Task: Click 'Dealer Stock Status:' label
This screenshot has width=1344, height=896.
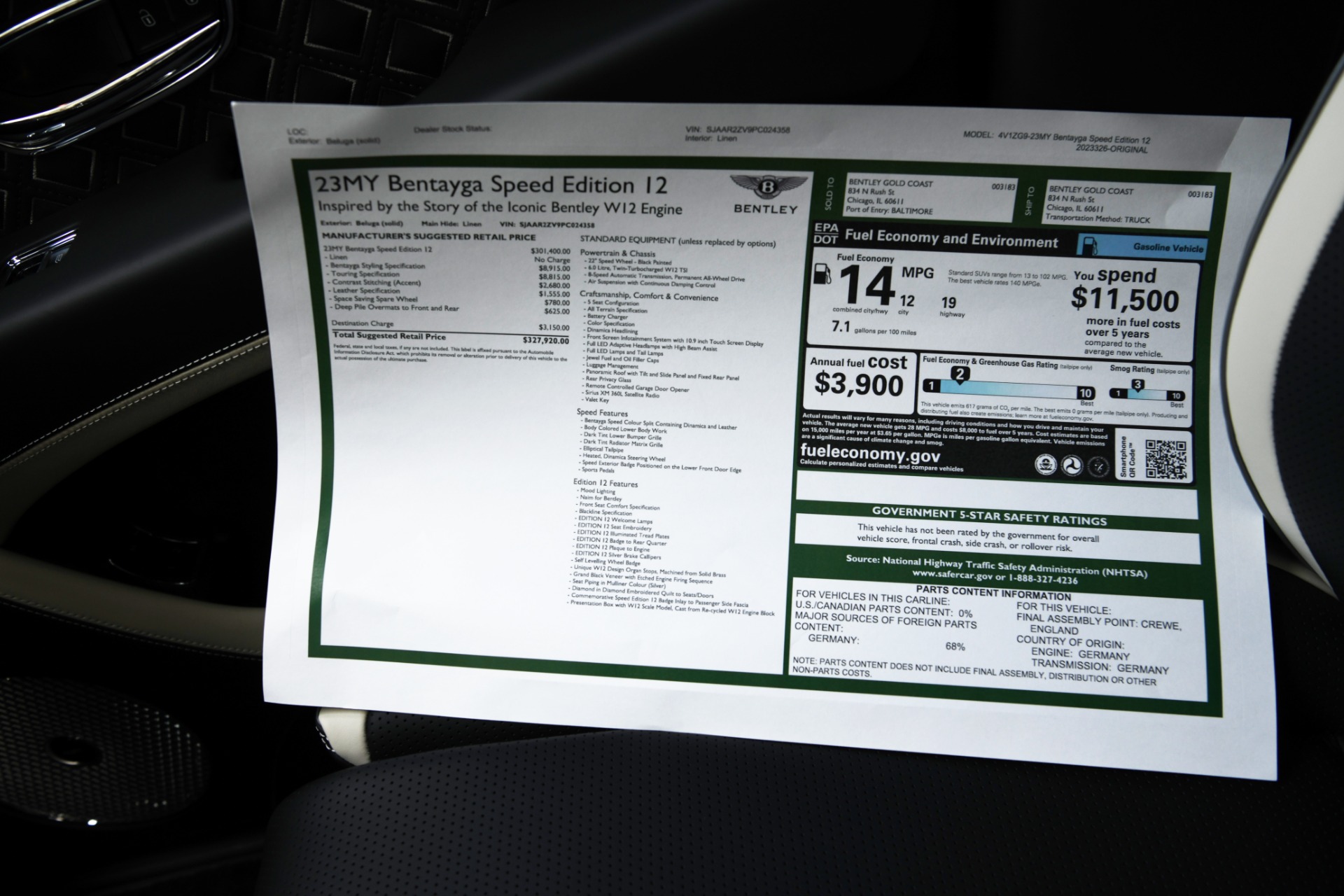Action: (x=453, y=129)
